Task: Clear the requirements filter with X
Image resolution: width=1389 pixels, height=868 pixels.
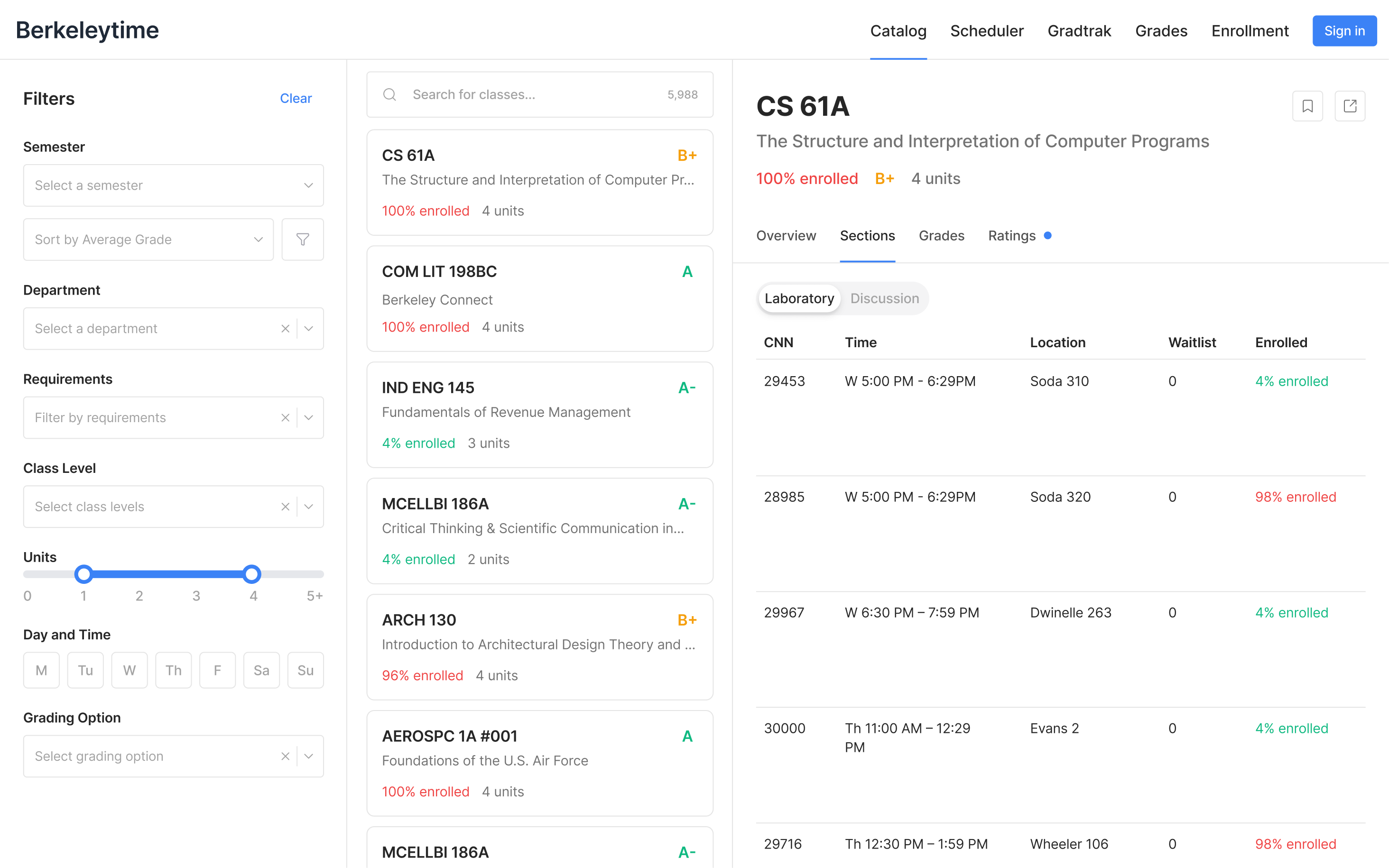Action: [285, 417]
